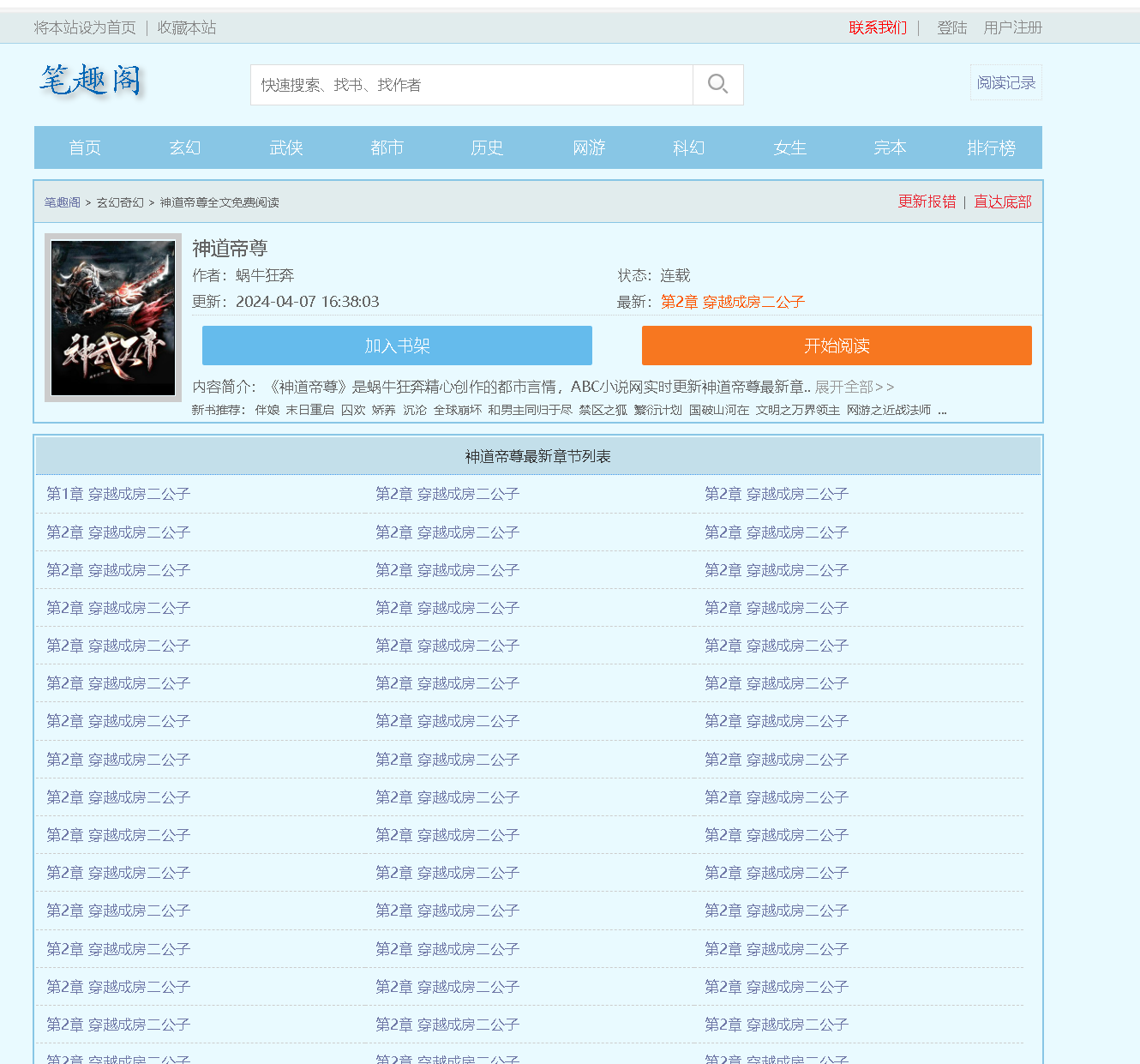The image size is (1140, 1064).
Task: Click author name 蜗牛狂奔
Action: (x=265, y=275)
